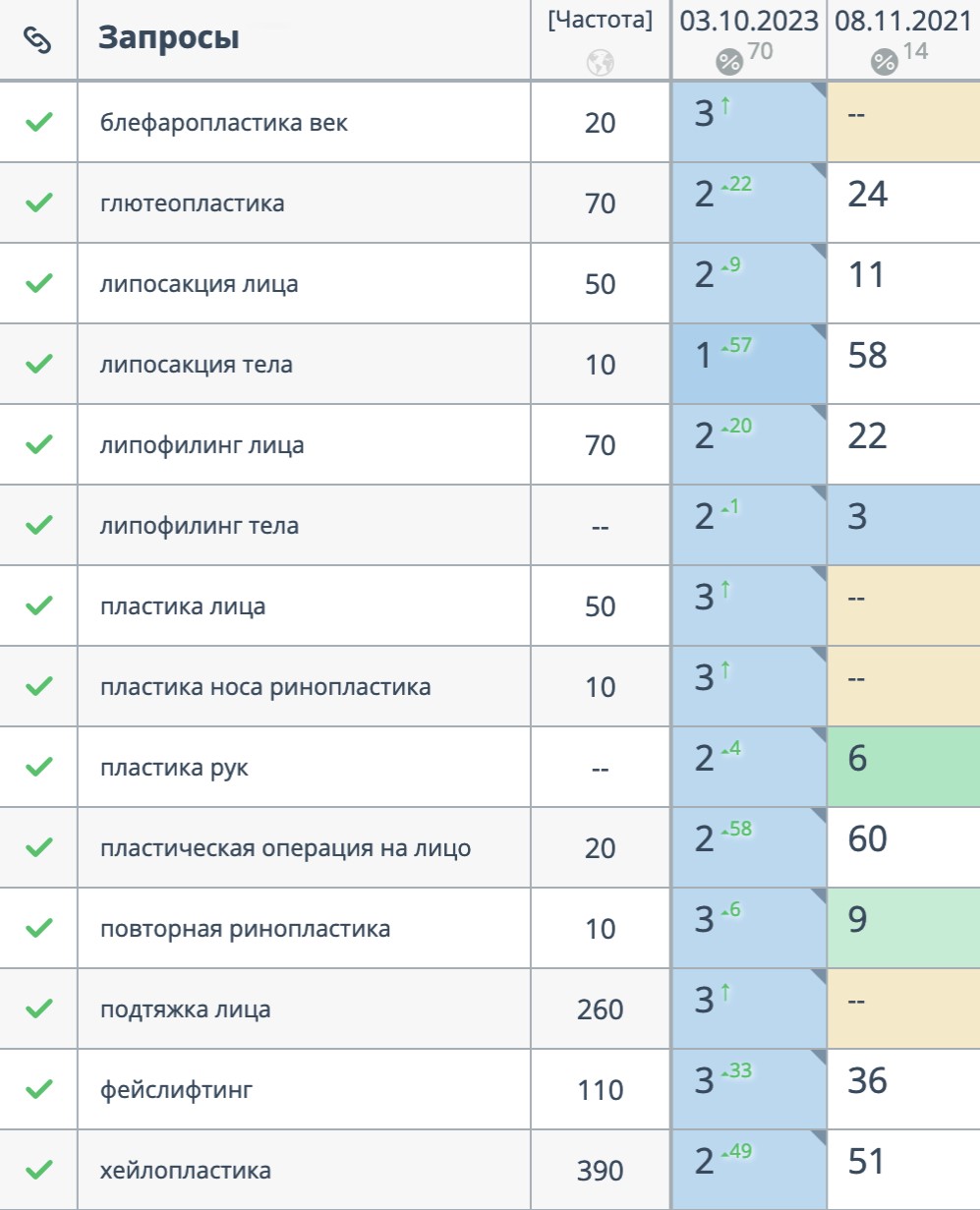The height and width of the screenshot is (1210, 980).
Task: Click the link chain icon in header
Action: pyautogui.click(x=37, y=40)
